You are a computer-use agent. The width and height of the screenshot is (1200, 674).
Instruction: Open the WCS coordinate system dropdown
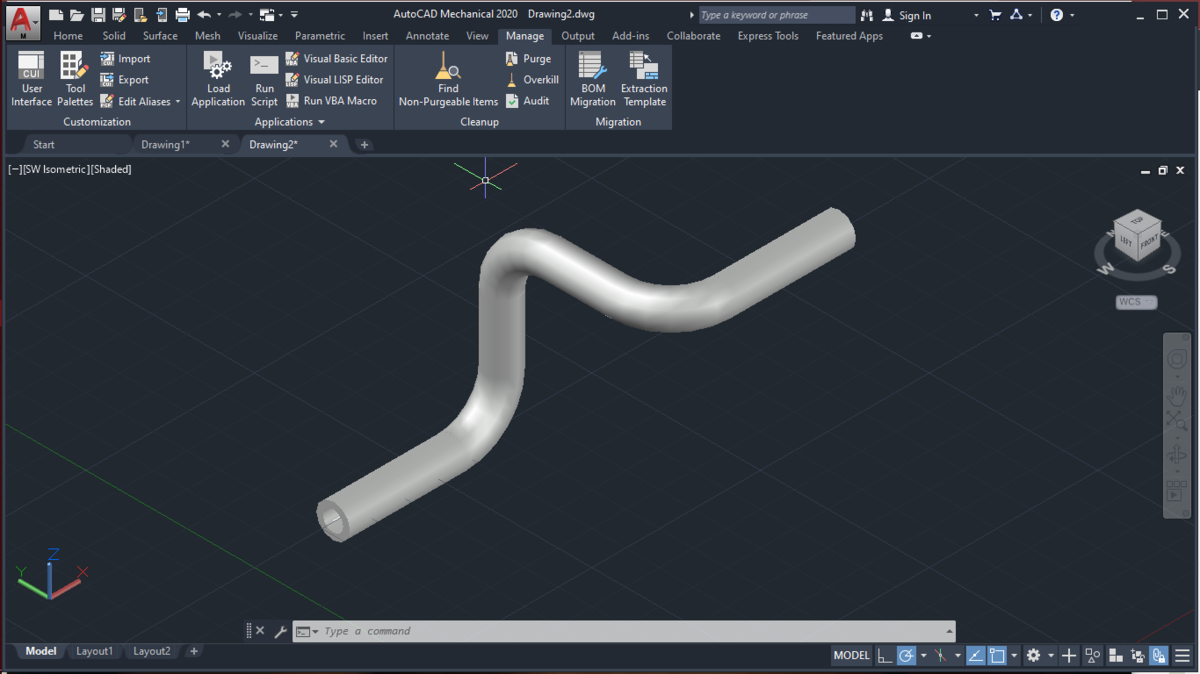[x=1136, y=302]
